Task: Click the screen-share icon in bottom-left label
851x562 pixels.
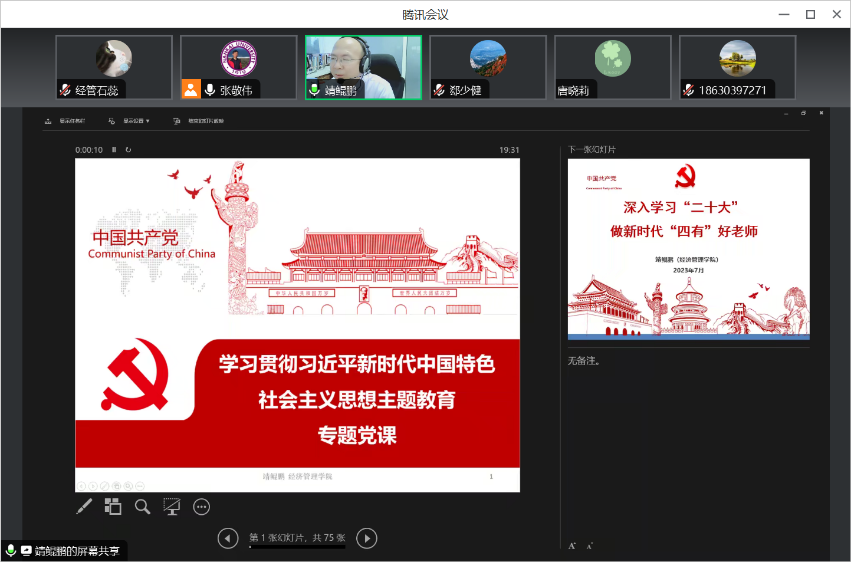Action: tap(26, 551)
